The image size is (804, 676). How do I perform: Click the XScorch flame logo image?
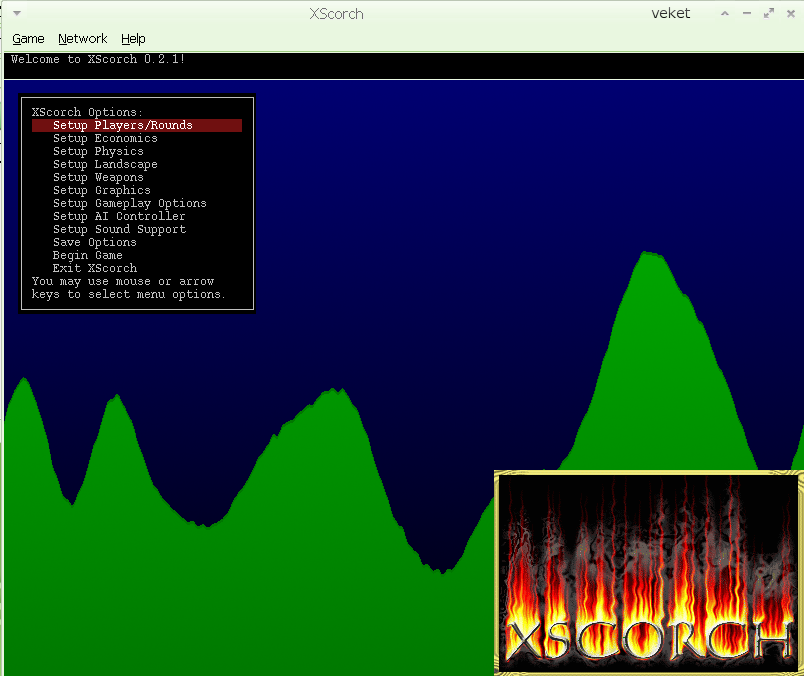(x=648, y=571)
